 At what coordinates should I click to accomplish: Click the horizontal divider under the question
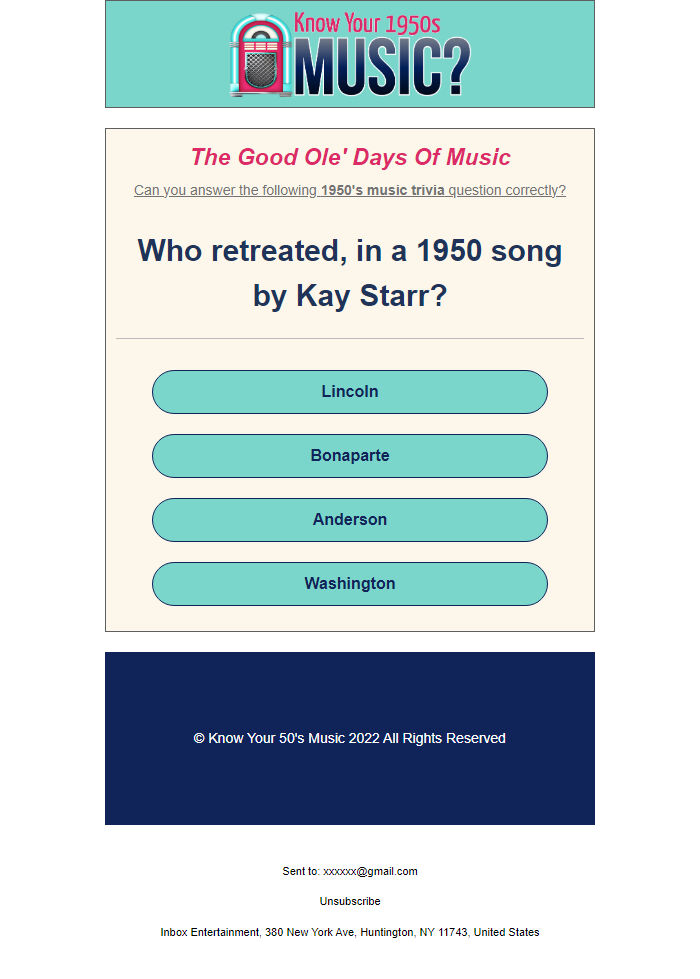pyautogui.click(x=350, y=338)
